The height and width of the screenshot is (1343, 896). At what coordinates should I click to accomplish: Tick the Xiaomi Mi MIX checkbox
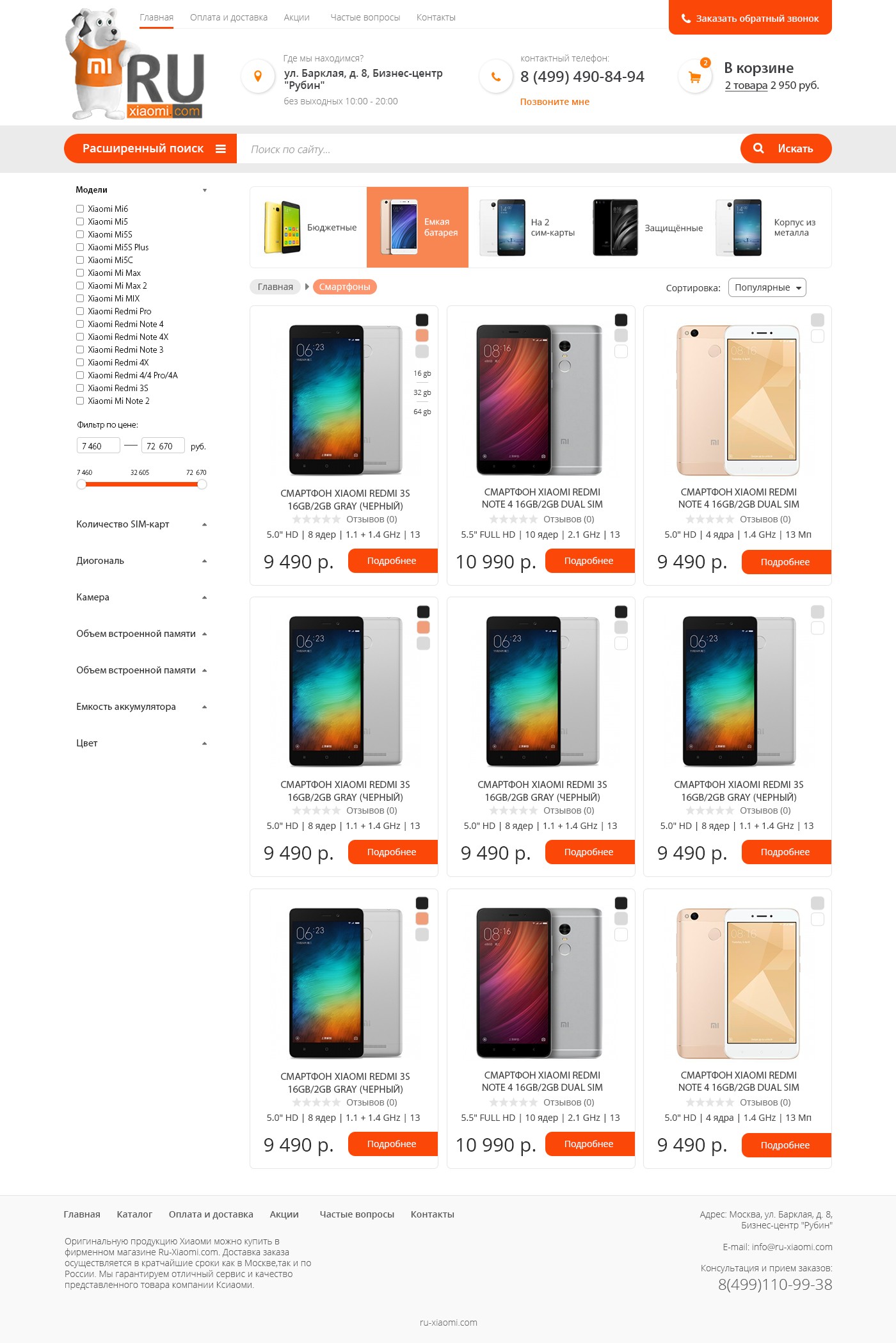[80, 298]
